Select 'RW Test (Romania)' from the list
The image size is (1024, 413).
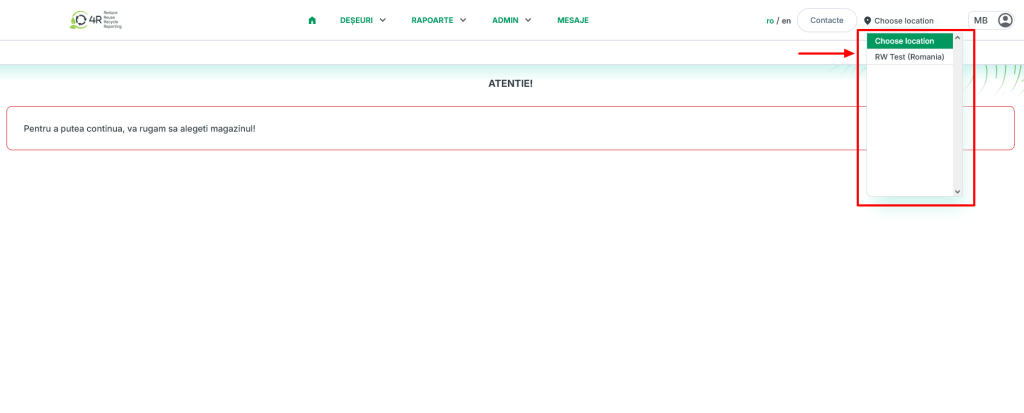point(909,57)
